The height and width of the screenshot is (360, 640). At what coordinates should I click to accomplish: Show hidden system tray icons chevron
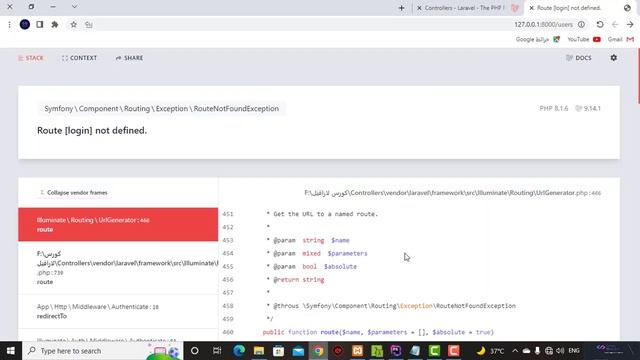coord(515,351)
